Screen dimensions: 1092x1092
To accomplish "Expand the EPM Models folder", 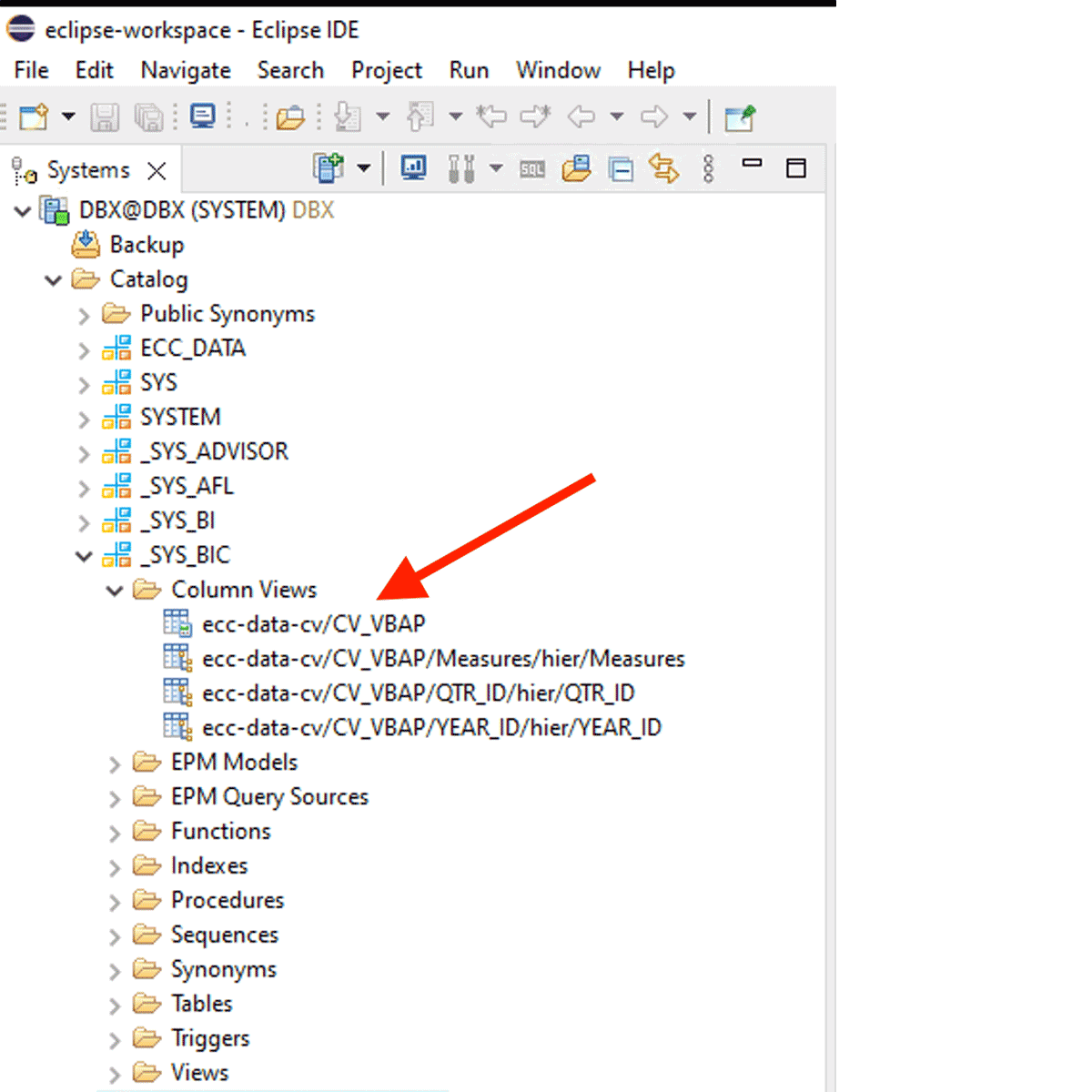I will [x=115, y=764].
